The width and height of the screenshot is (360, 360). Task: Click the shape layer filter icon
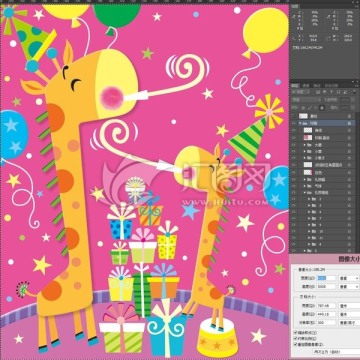coord(338,92)
